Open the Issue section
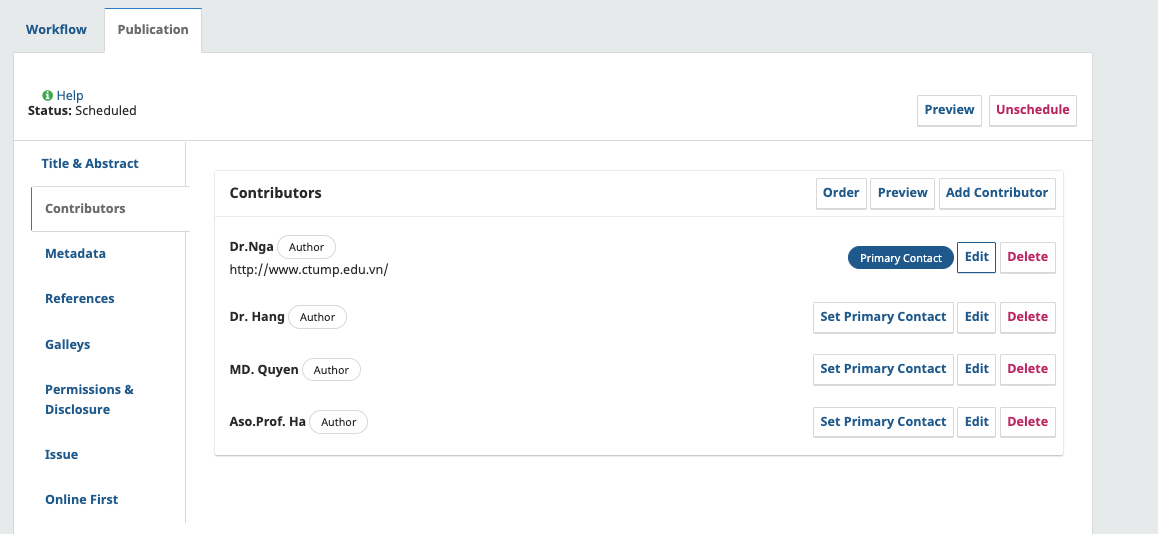1158x534 pixels. pyautogui.click(x=61, y=455)
